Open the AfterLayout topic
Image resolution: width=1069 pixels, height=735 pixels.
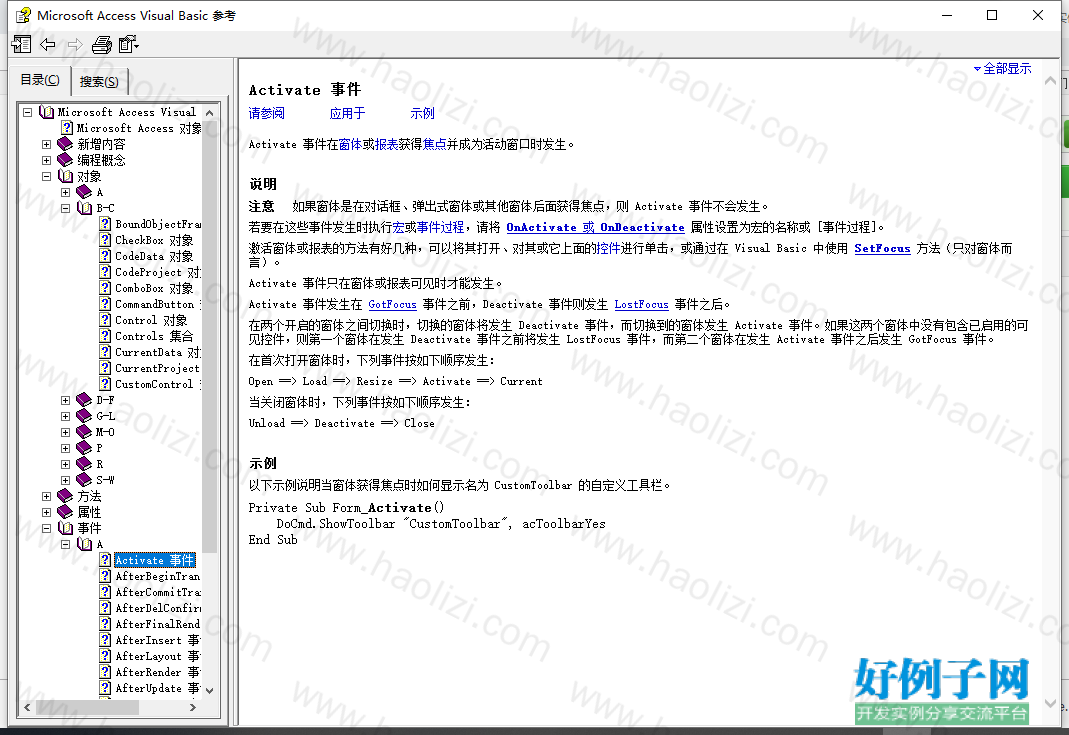pyautogui.click(x=157, y=656)
